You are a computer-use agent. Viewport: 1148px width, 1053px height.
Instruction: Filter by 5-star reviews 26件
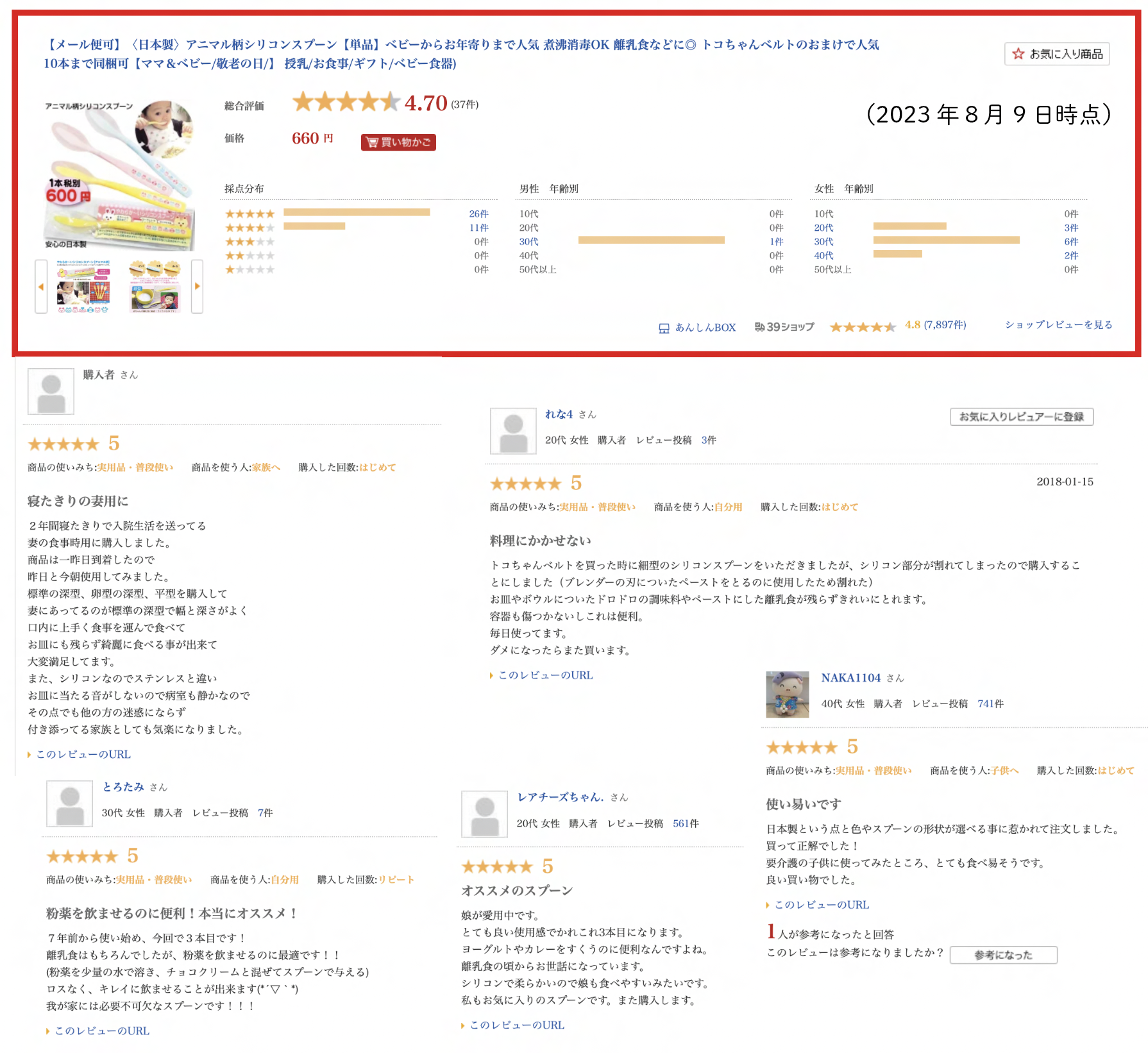click(x=478, y=214)
